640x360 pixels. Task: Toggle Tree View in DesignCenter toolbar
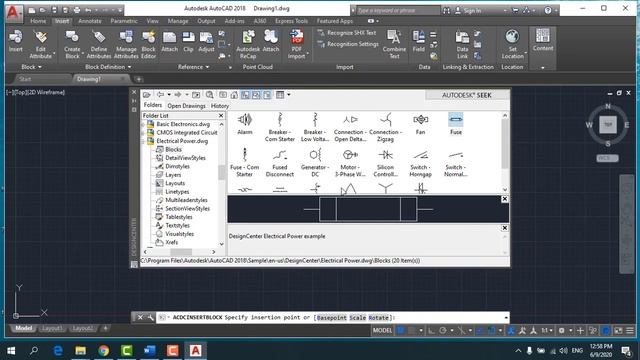[245, 95]
